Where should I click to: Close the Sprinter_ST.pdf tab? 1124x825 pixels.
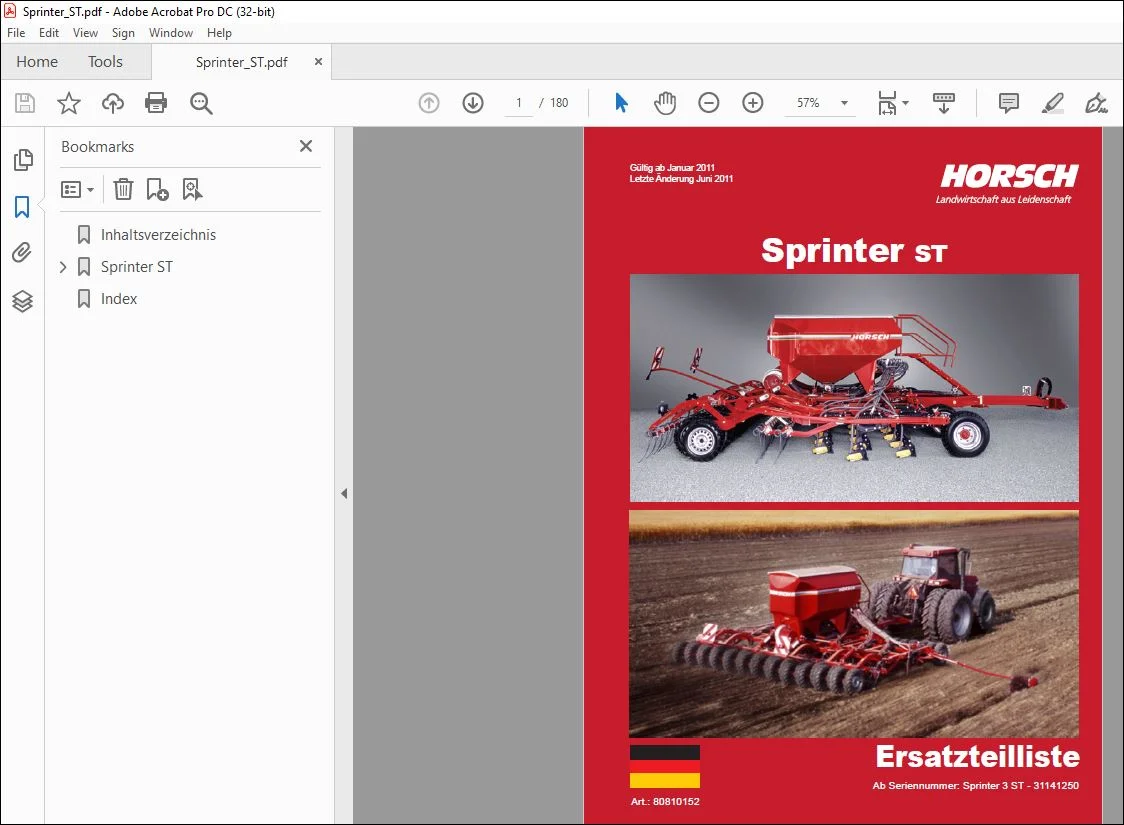pyautogui.click(x=318, y=62)
